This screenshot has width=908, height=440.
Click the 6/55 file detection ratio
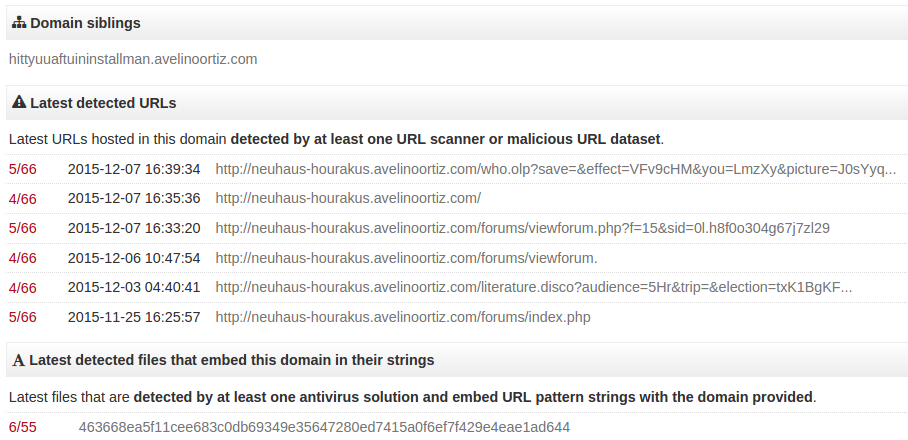pyautogui.click(x=22, y=427)
